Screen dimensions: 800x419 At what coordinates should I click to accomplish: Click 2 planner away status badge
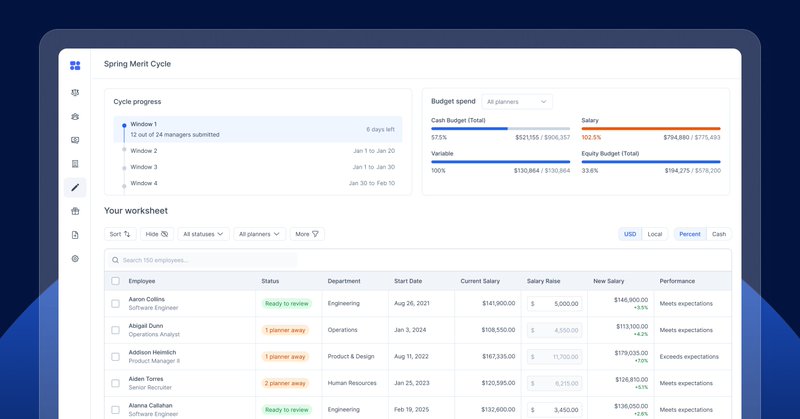[x=285, y=383]
